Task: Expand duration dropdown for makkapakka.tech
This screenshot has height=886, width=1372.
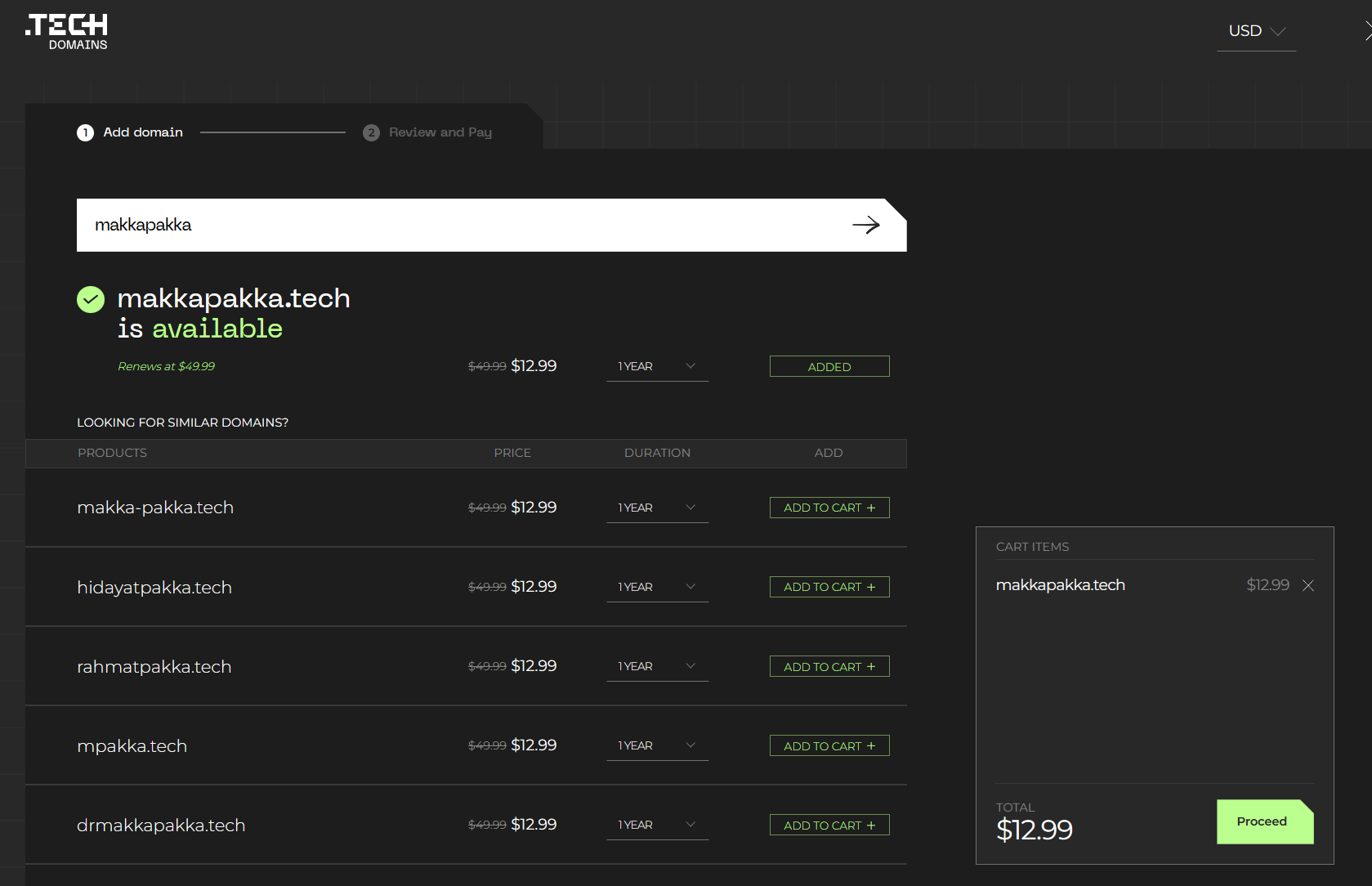Action: point(657,366)
